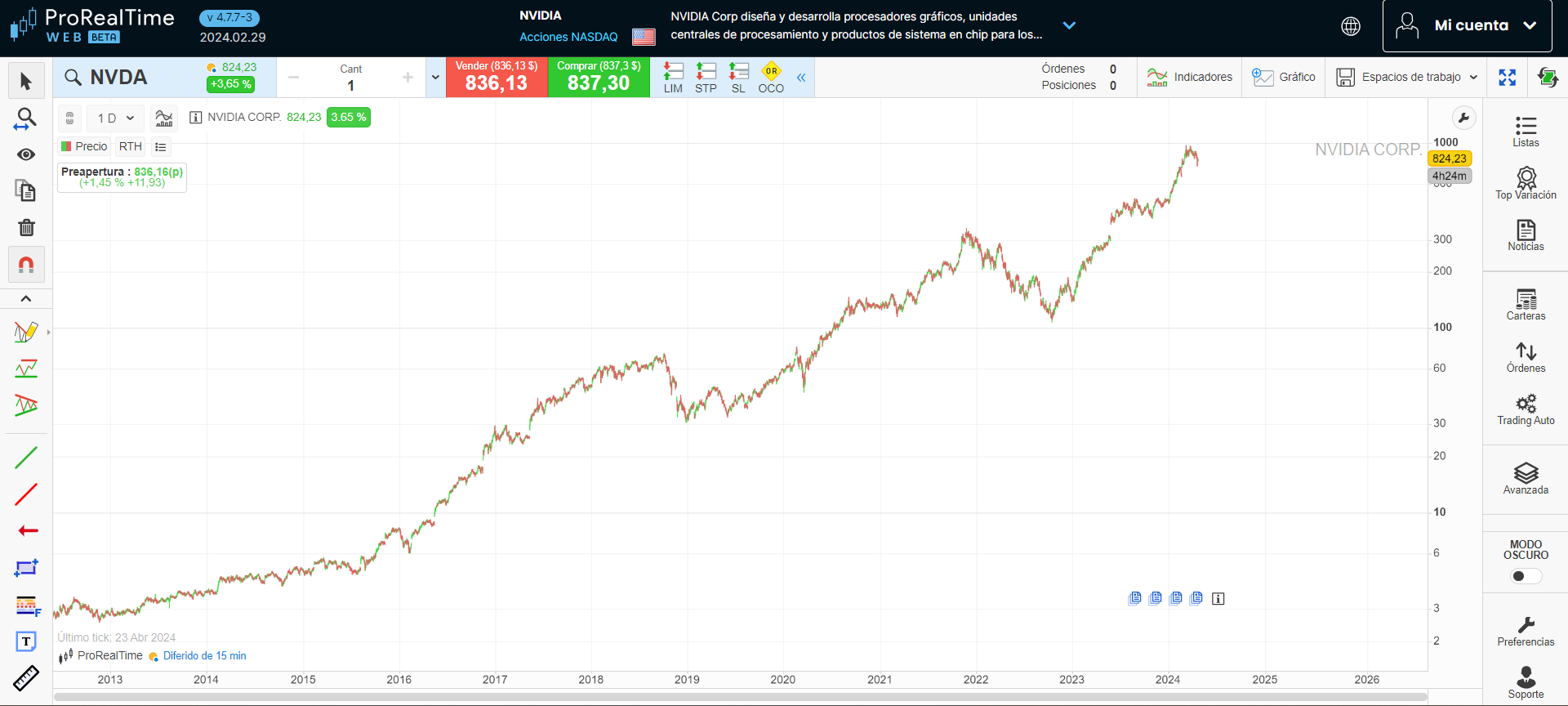The width and height of the screenshot is (1568, 706).
Task: Click the green refresh sync icon
Action: (1548, 78)
